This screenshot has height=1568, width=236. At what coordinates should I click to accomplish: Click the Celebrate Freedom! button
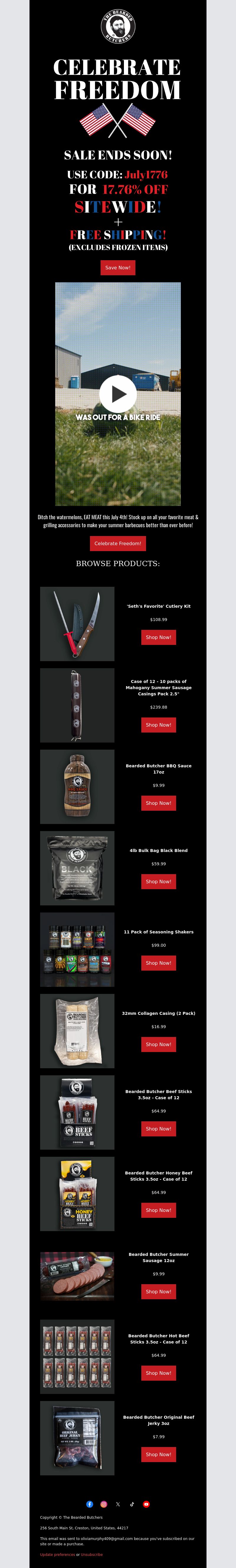coord(118,543)
